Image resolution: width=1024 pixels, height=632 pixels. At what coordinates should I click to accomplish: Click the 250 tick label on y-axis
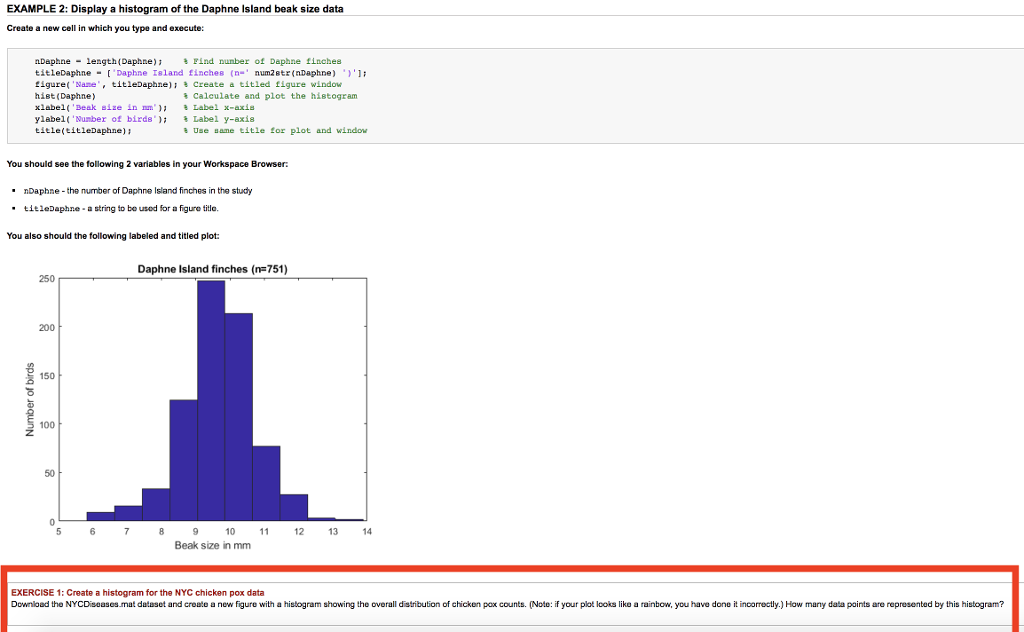coord(49,279)
